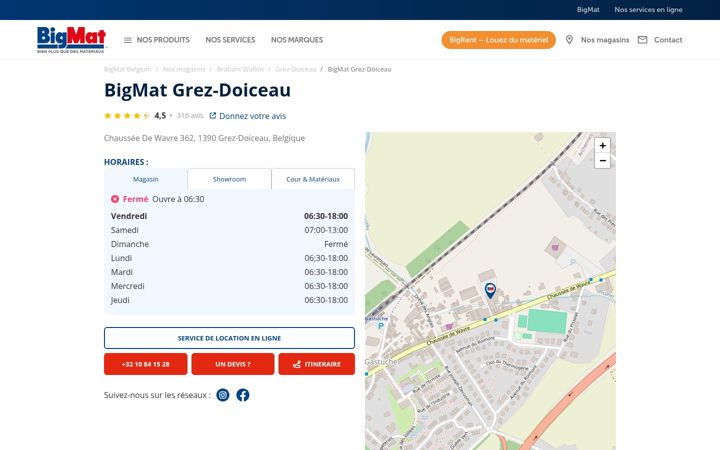Click the Mercredi hours row

click(x=229, y=286)
